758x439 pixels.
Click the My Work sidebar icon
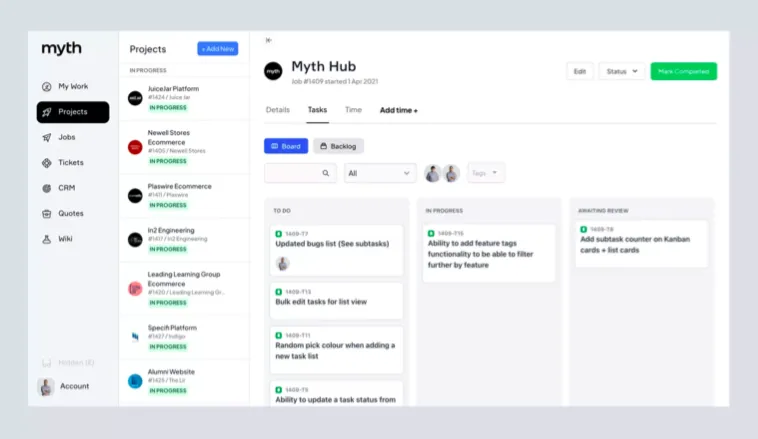click(46, 87)
